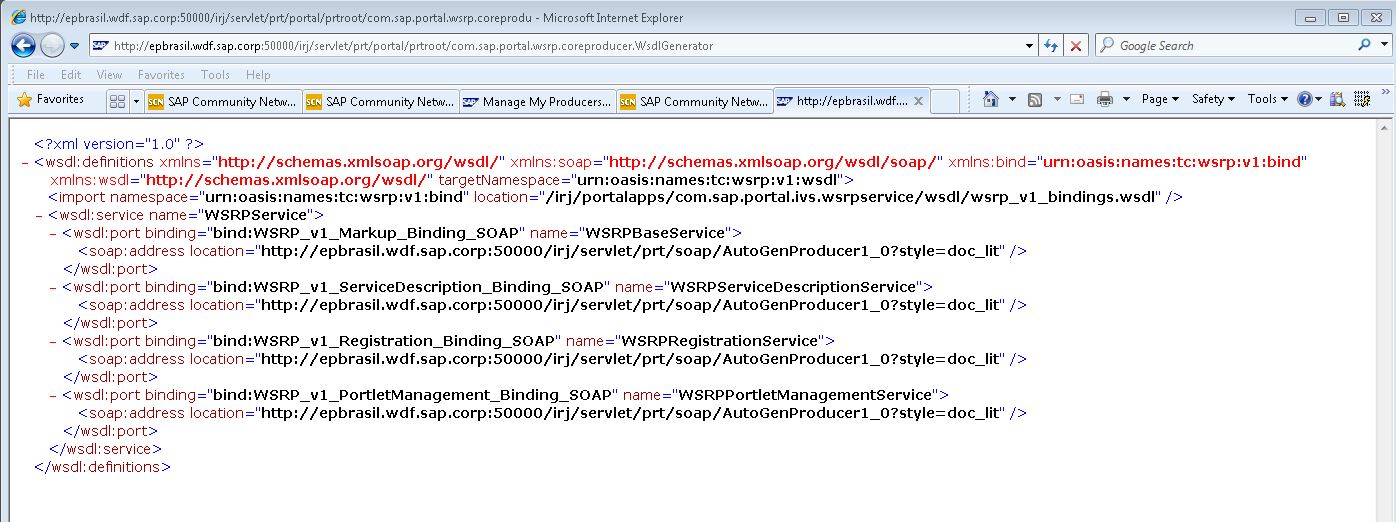Open a new blank tab
This screenshot has width=1396, height=522.
pyautogui.click(x=945, y=101)
